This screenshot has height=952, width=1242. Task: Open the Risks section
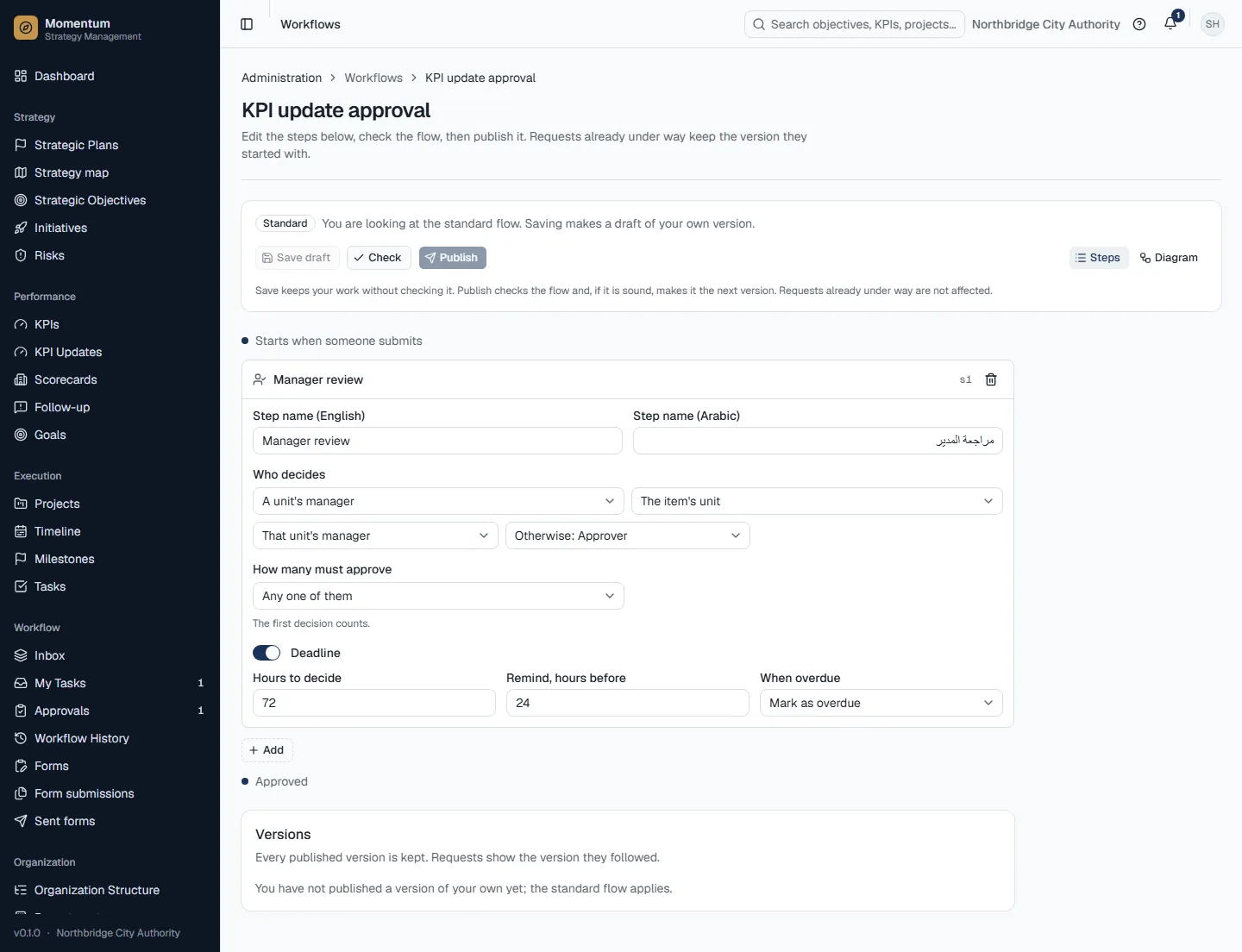110,255
